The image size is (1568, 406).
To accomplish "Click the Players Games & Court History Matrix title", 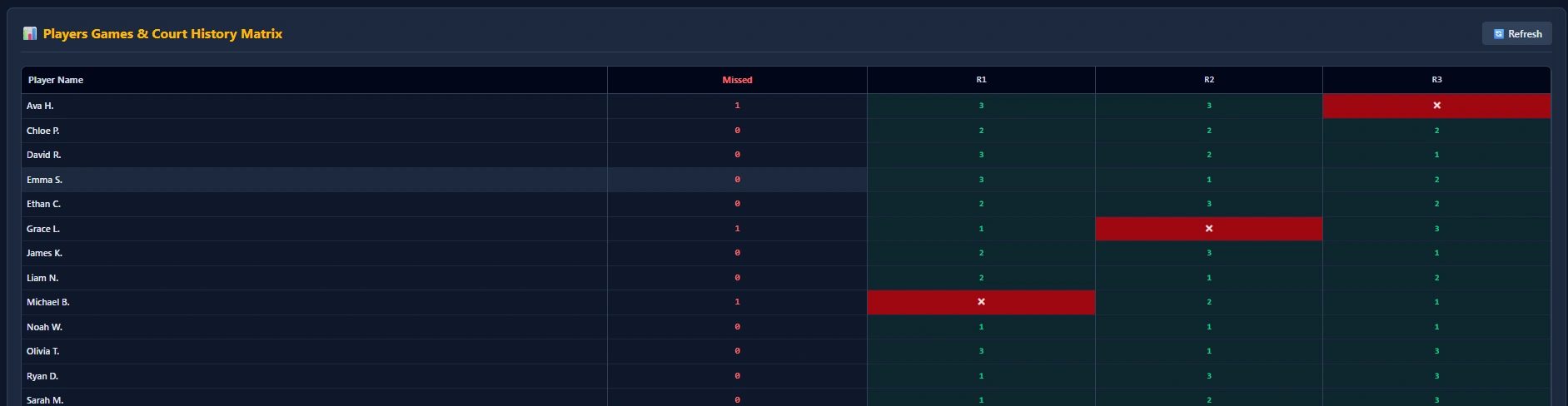I will (162, 33).
